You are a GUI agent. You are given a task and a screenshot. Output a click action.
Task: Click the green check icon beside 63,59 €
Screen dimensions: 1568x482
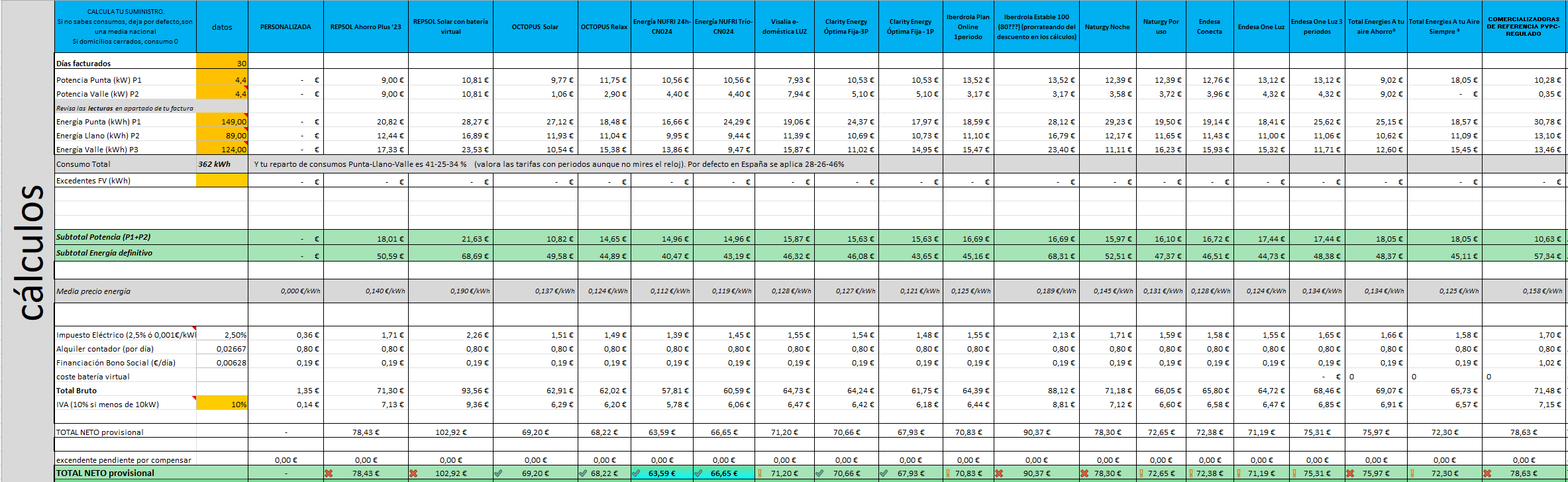click(x=636, y=473)
